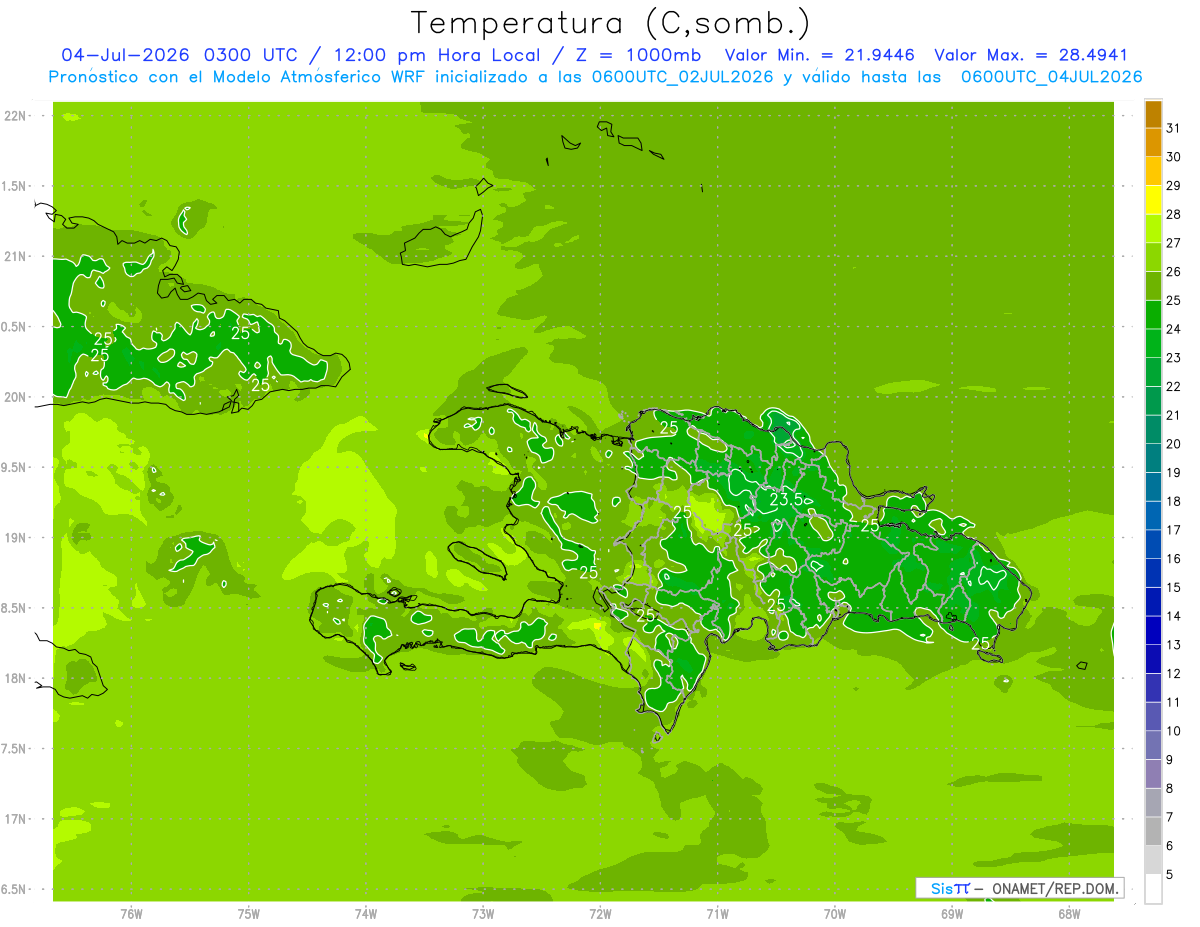Click the green scale segment between 24 and 25
Image resolution: width=1200 pixels, height=927 pixels.
(1153, 314)
